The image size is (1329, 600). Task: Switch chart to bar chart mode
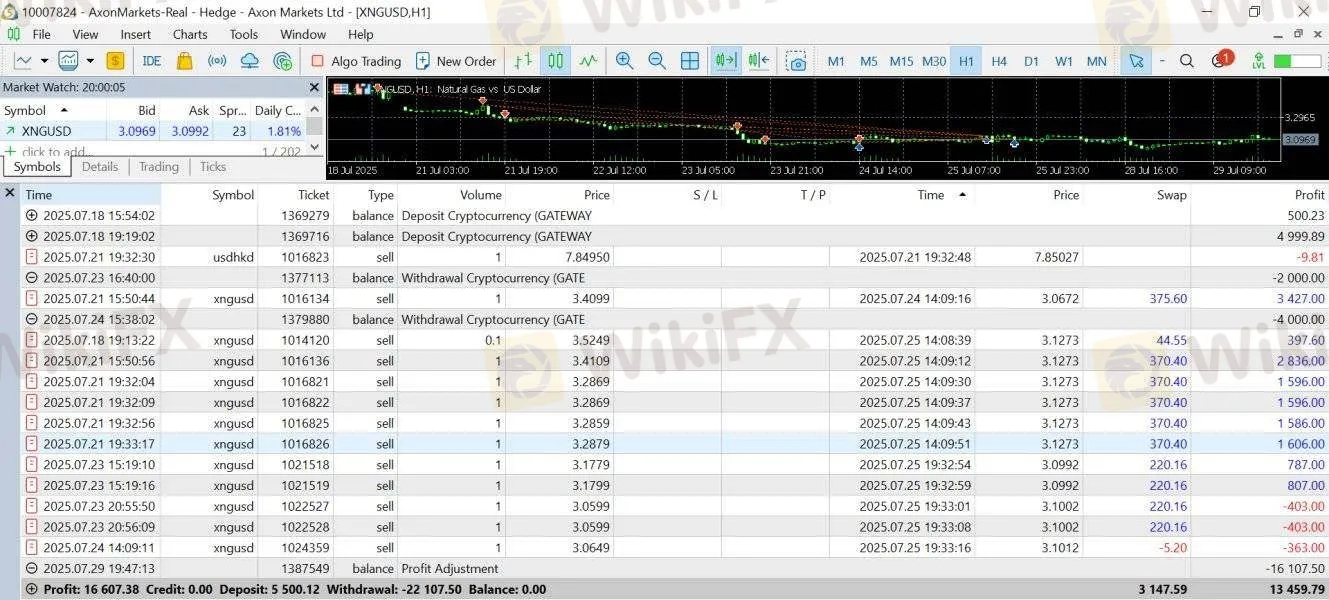523,61
